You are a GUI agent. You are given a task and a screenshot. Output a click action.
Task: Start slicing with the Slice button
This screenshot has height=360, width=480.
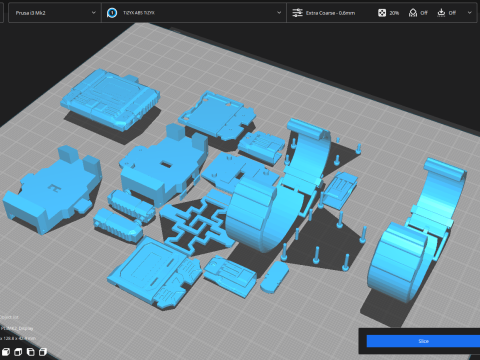pos(423,341)
